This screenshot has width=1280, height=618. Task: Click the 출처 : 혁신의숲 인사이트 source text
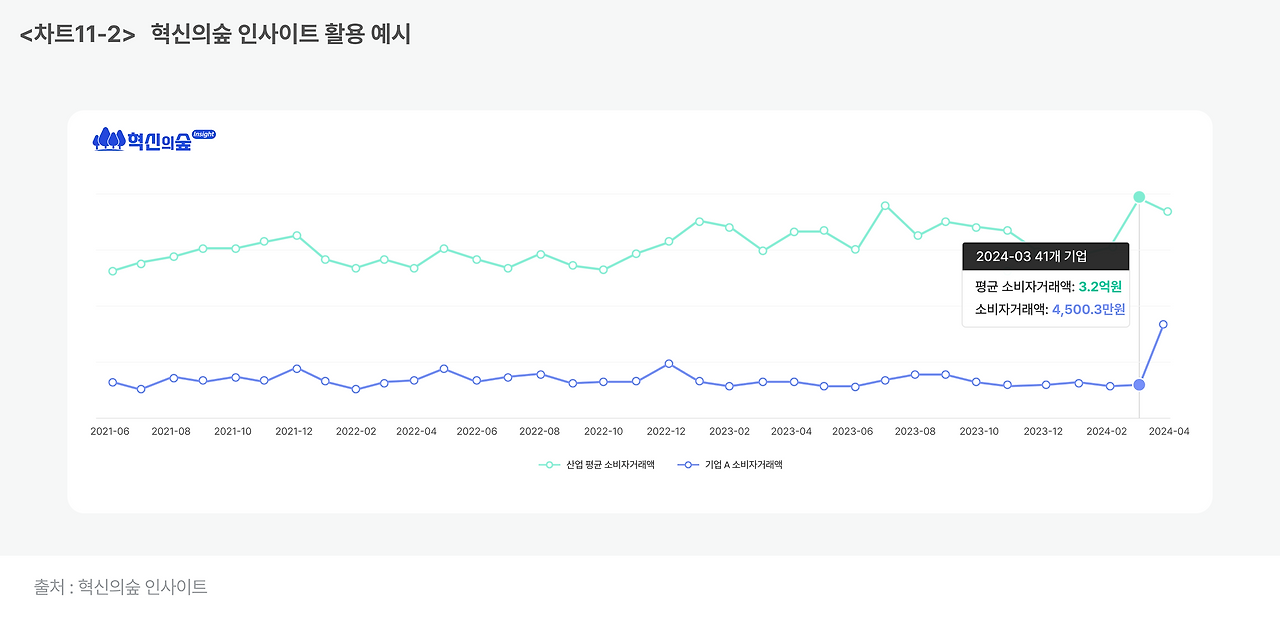click(120, 588)
